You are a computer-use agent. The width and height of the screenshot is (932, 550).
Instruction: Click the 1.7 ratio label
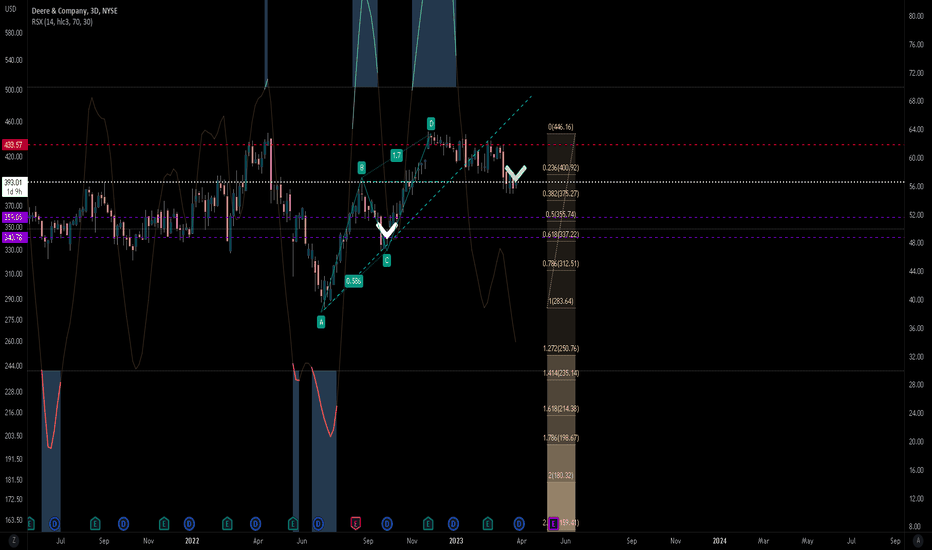click(x=396, y=156)
